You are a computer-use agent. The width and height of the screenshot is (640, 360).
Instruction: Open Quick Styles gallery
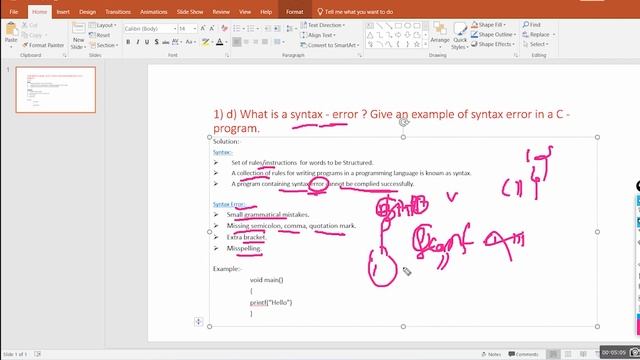pyautogui.click(x=460, y=36)
